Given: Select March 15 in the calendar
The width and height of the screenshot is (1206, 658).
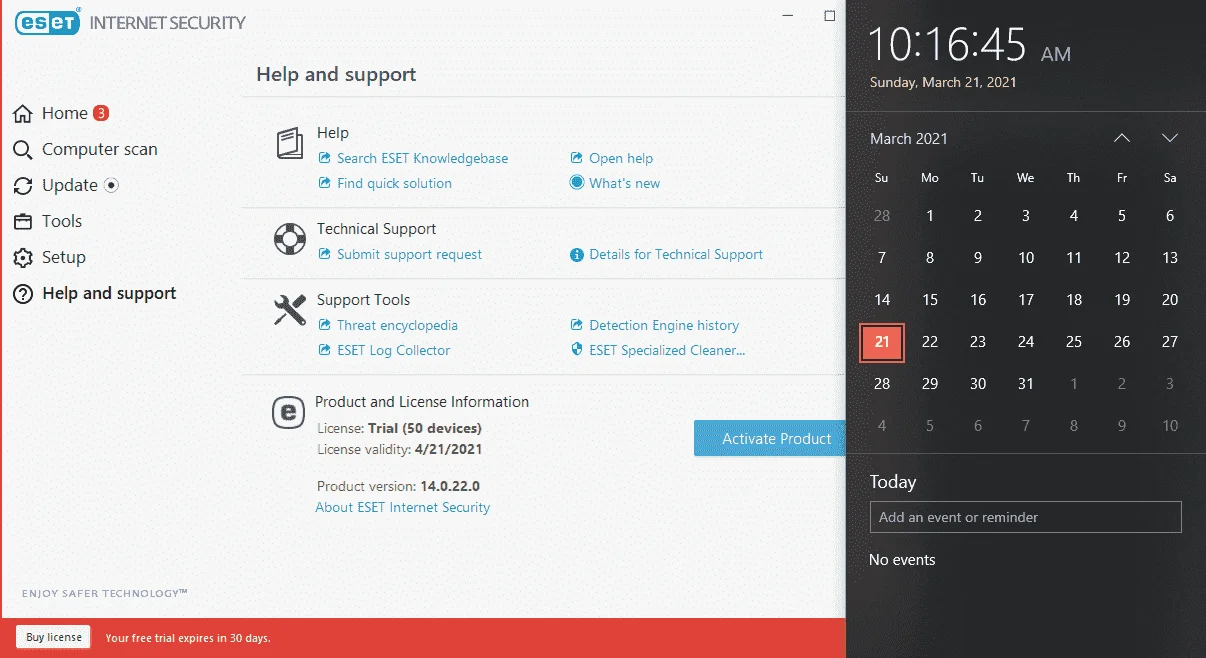Looking at the screenshot, I should pos(930,300).
